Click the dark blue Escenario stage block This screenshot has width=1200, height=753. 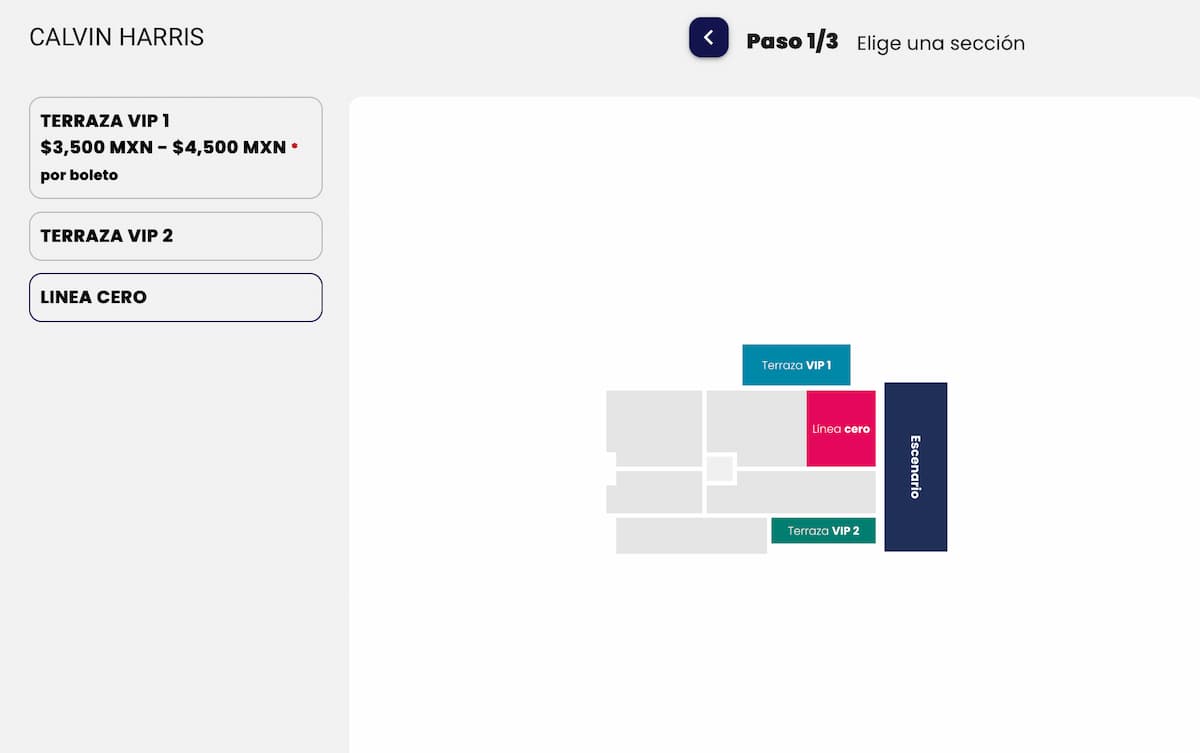coord(915,466)
